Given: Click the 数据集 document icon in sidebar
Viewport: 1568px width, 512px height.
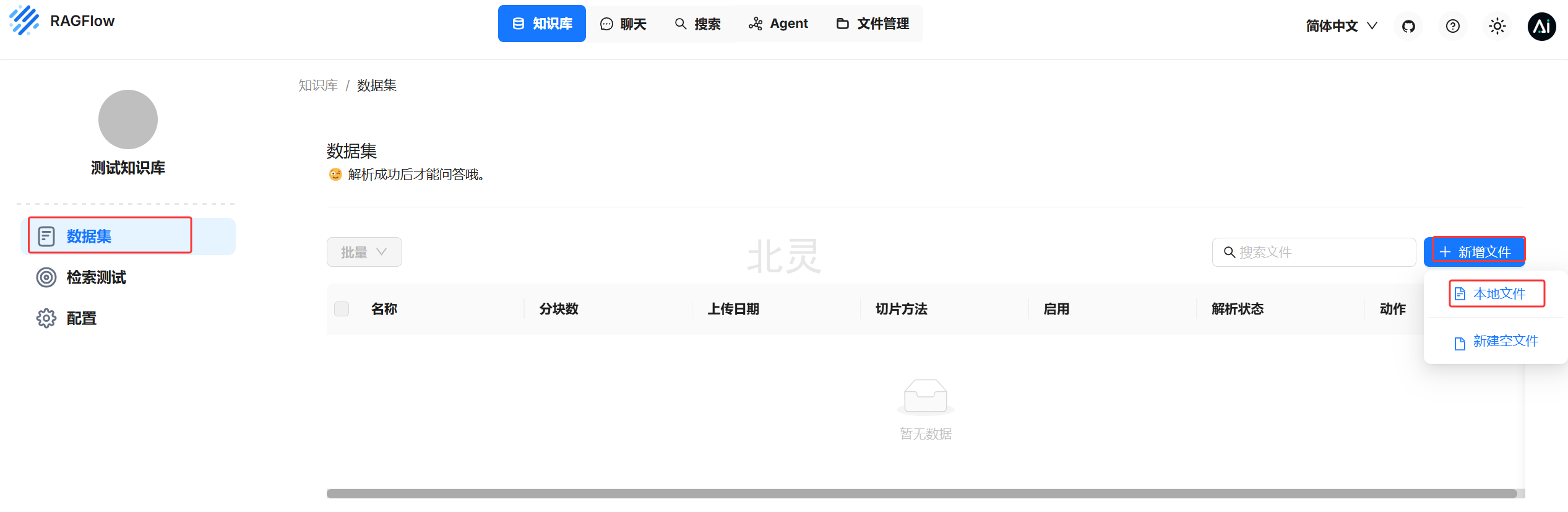Looking at the screenshot, I should coord(46,236).
